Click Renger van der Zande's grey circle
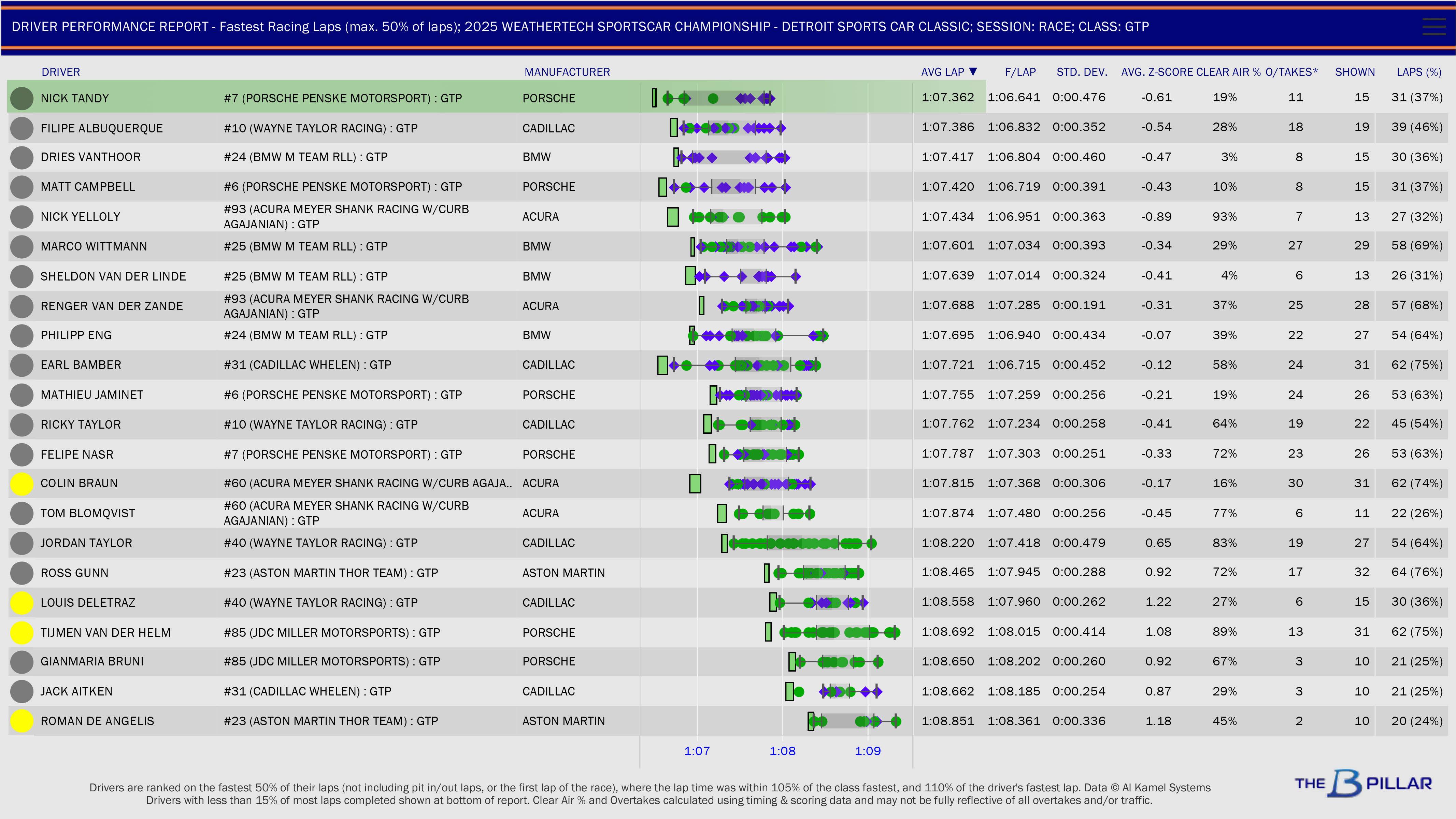 pyautogui.click(x=22, y=306)
